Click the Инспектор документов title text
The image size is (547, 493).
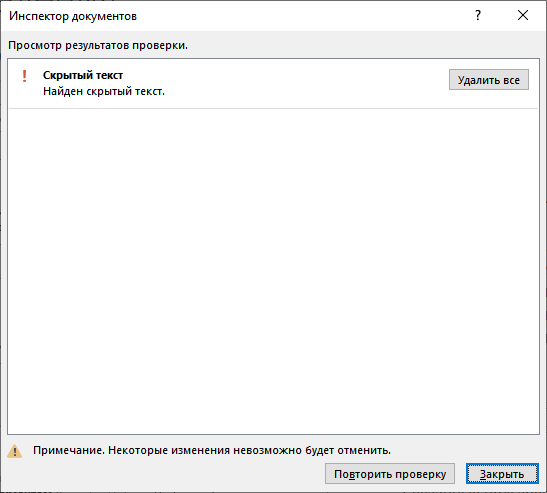point(73,16)
